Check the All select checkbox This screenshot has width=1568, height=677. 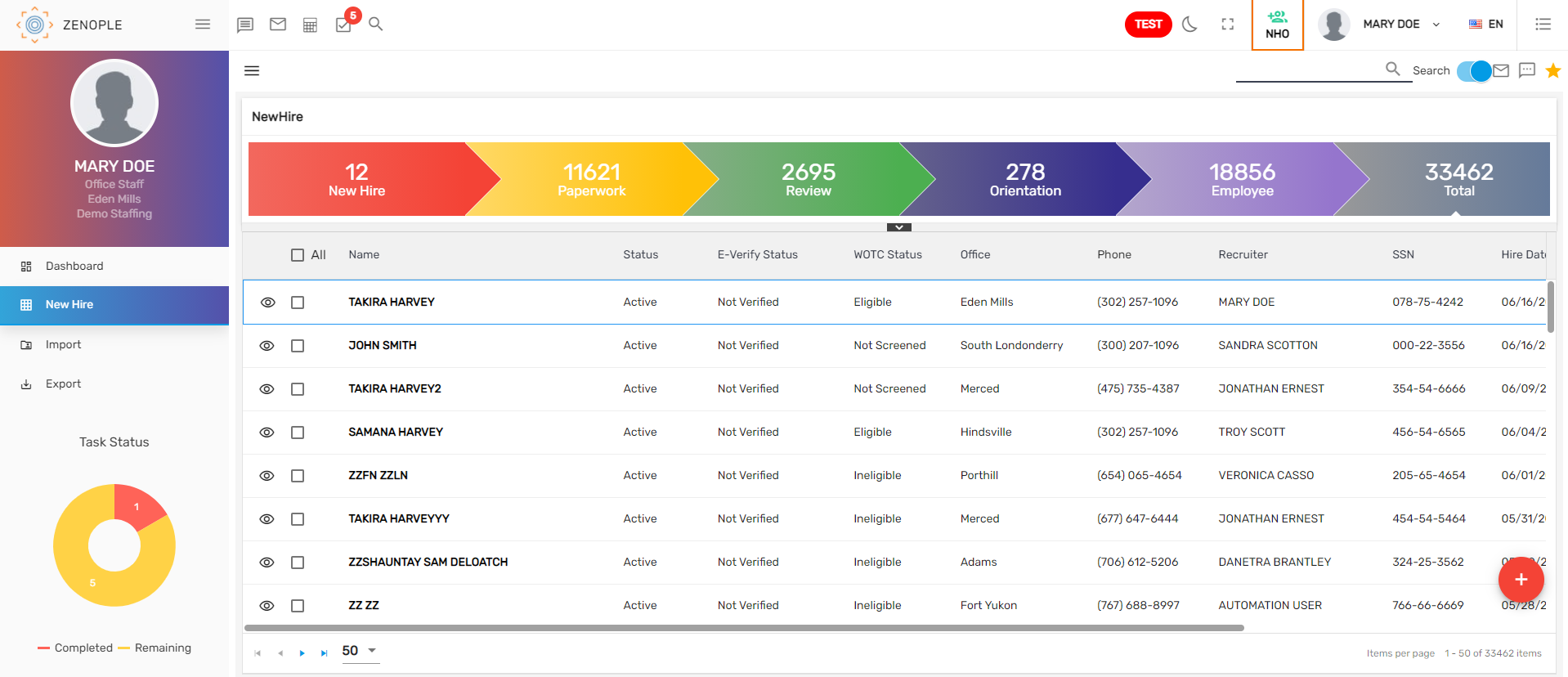click(x=298, y=255)
